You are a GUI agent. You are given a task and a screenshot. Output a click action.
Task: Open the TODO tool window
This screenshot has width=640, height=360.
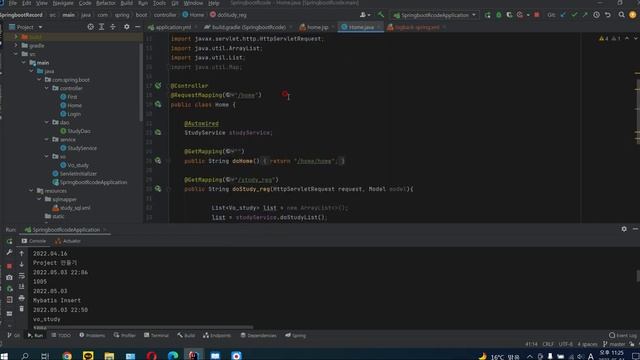pos(61,335)
